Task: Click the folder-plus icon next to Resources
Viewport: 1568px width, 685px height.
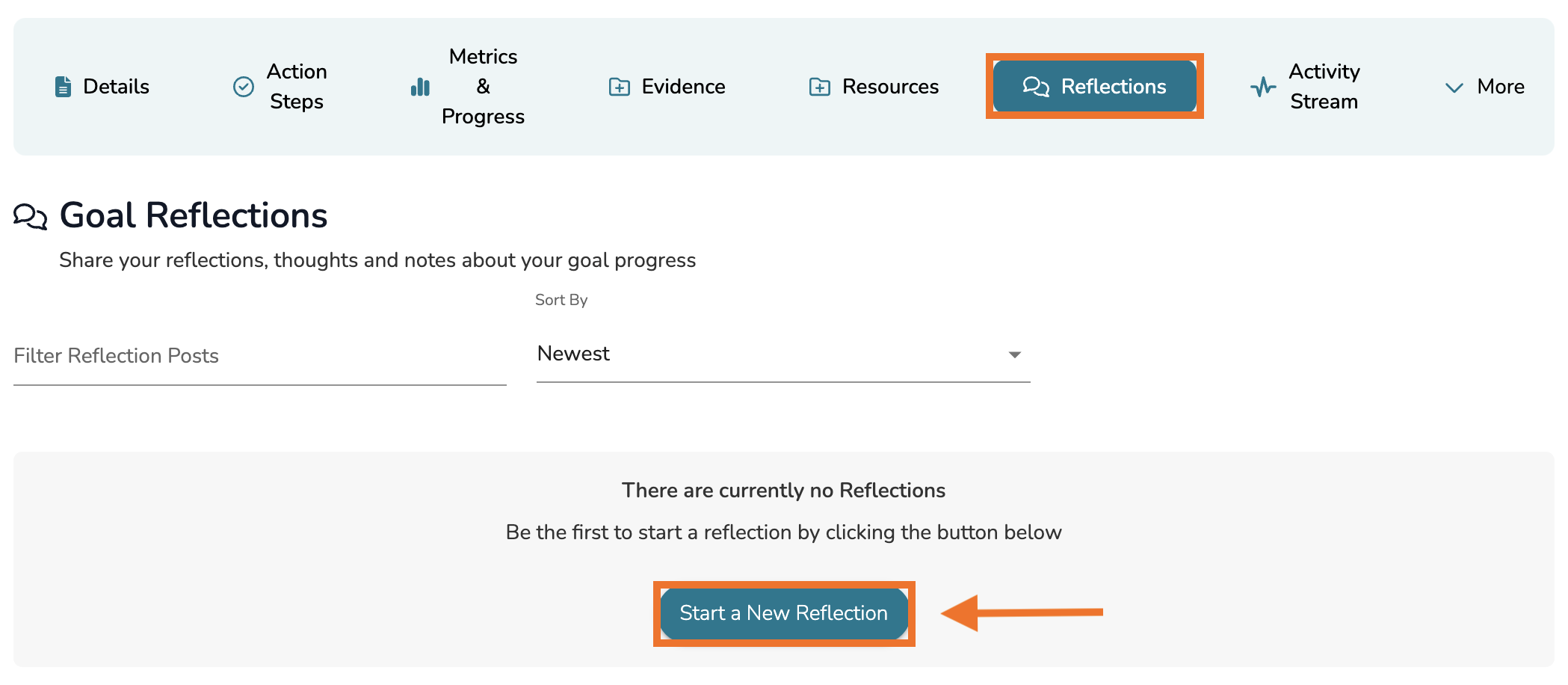Action: tap(819, 87)
